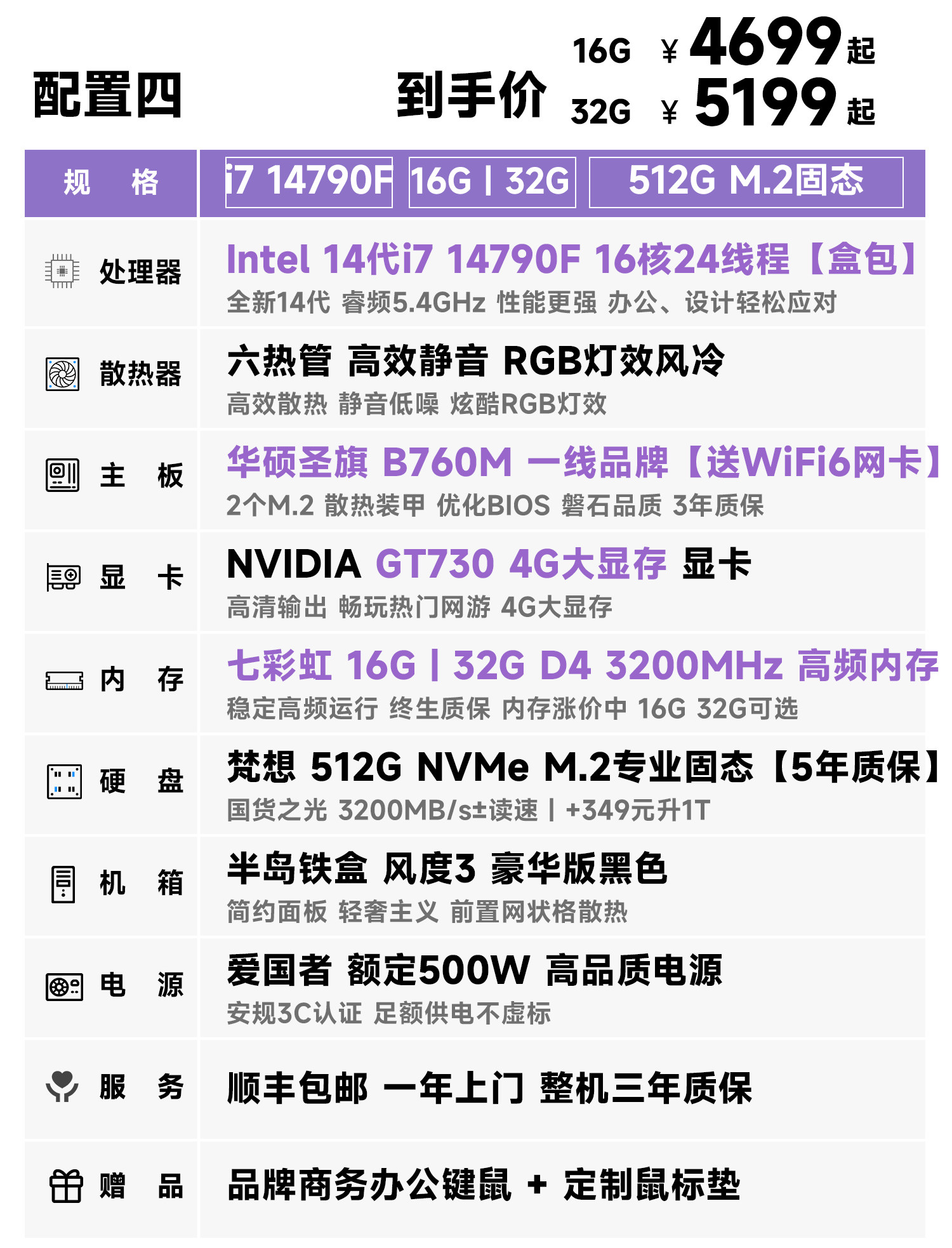952x1248 pixels.
Task: Select the boxed "16G | 32G" spec label
Action: point(492,182)
